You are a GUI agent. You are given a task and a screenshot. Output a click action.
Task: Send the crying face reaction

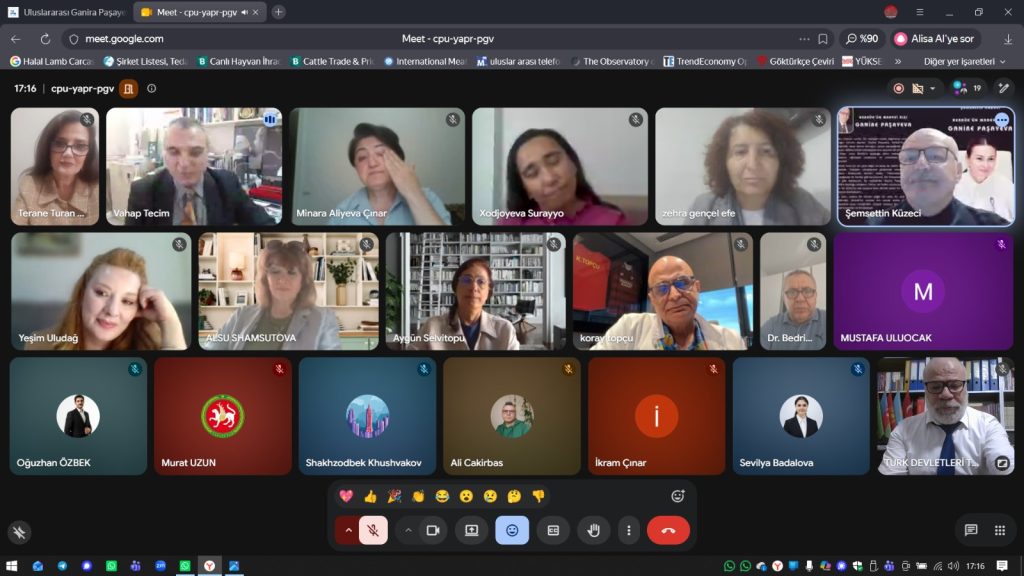490,496
